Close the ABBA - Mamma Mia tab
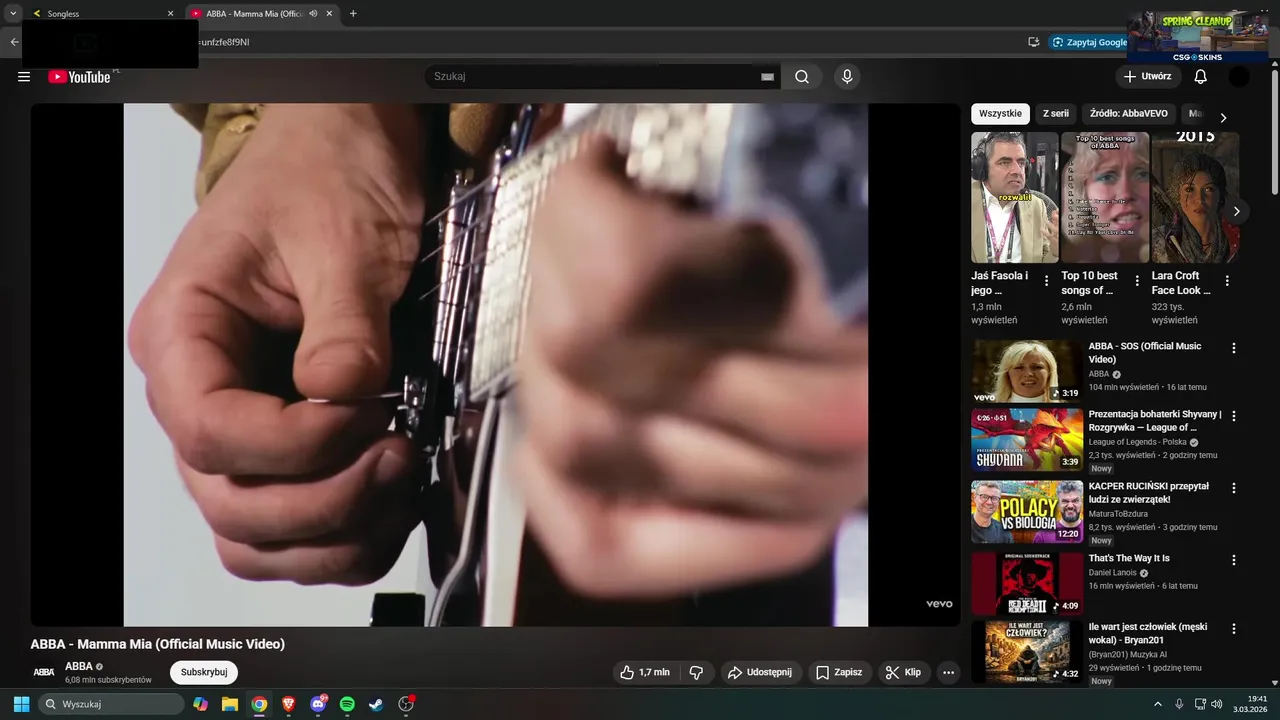Screen dimensions: 1280x720 [x=329, y=14]
